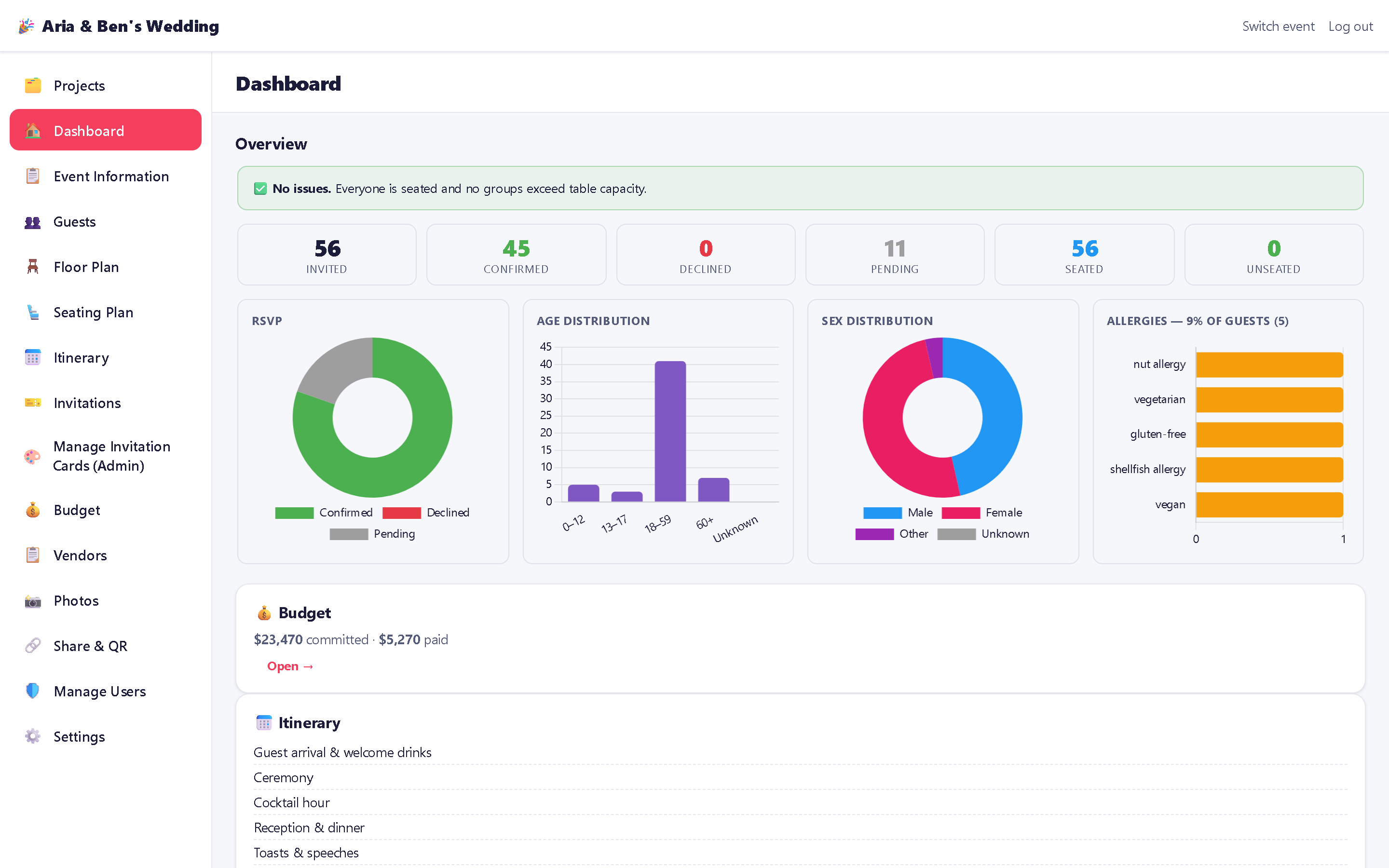Click the calendar icon in Itinerary card
Screen dimensions: 1389x868
point(264,723)
